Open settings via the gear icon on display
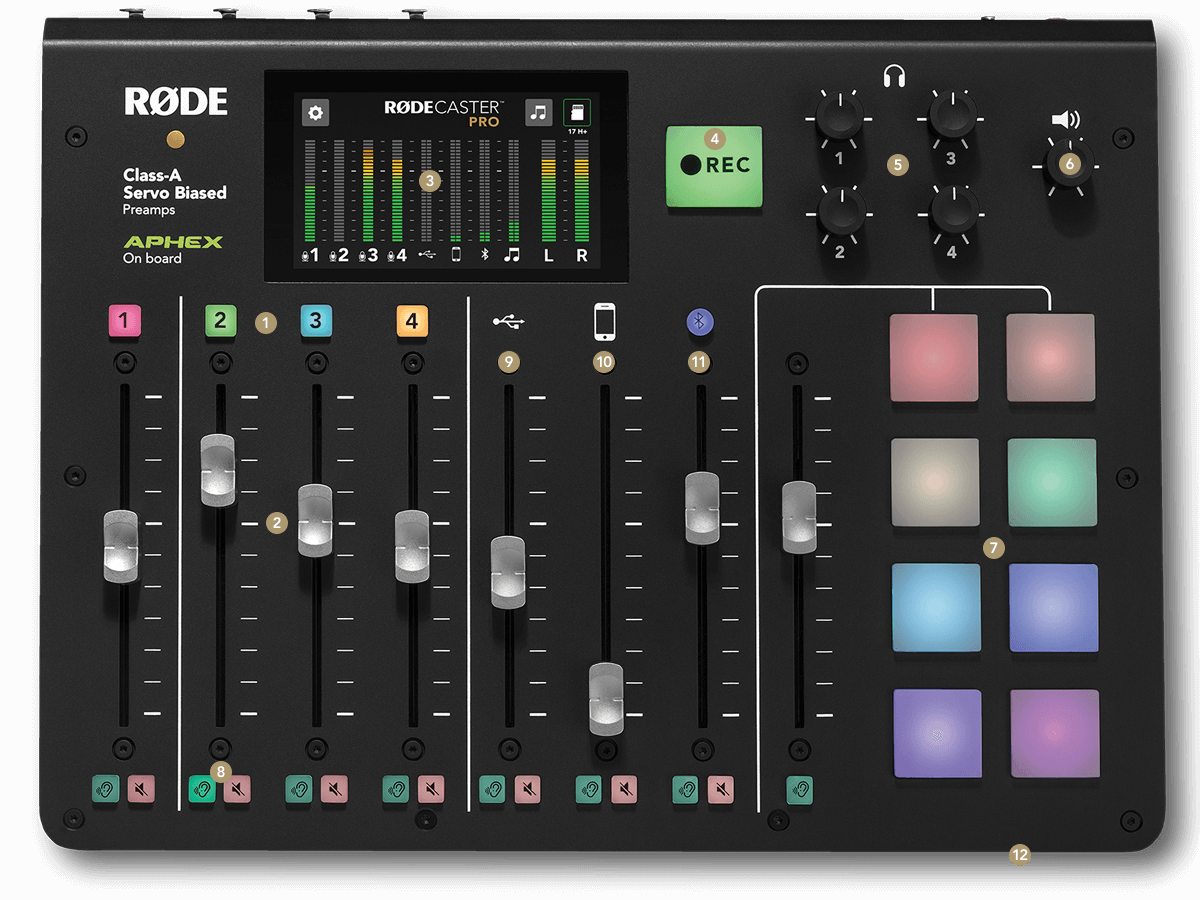This screenshot has width=1200, height=900. 316,112
